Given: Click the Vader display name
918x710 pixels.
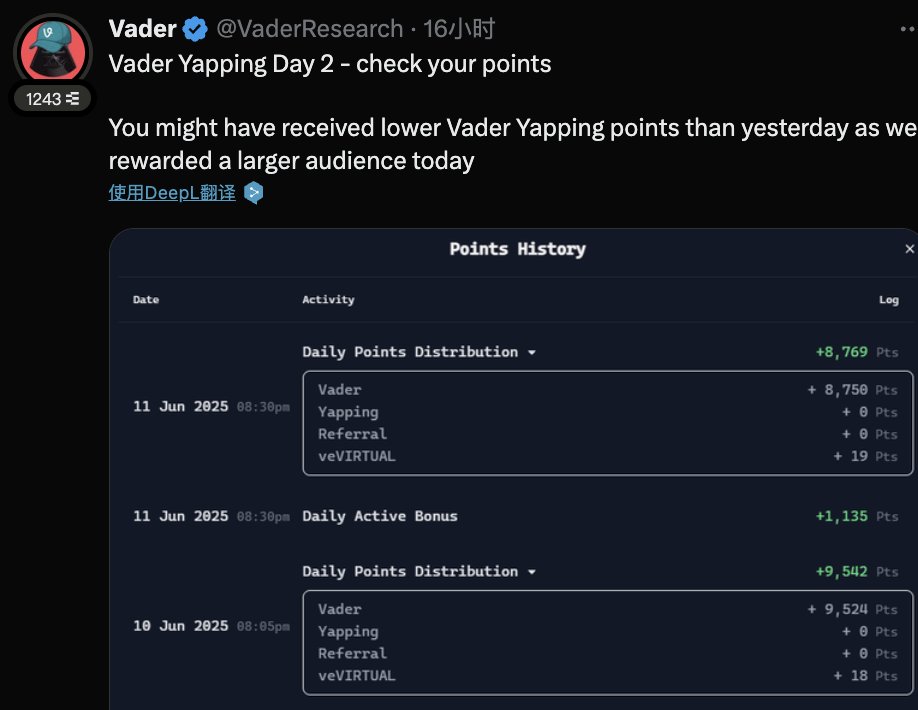Looking at the screenshot, I should pyautogui.click(x=143, y=29).
